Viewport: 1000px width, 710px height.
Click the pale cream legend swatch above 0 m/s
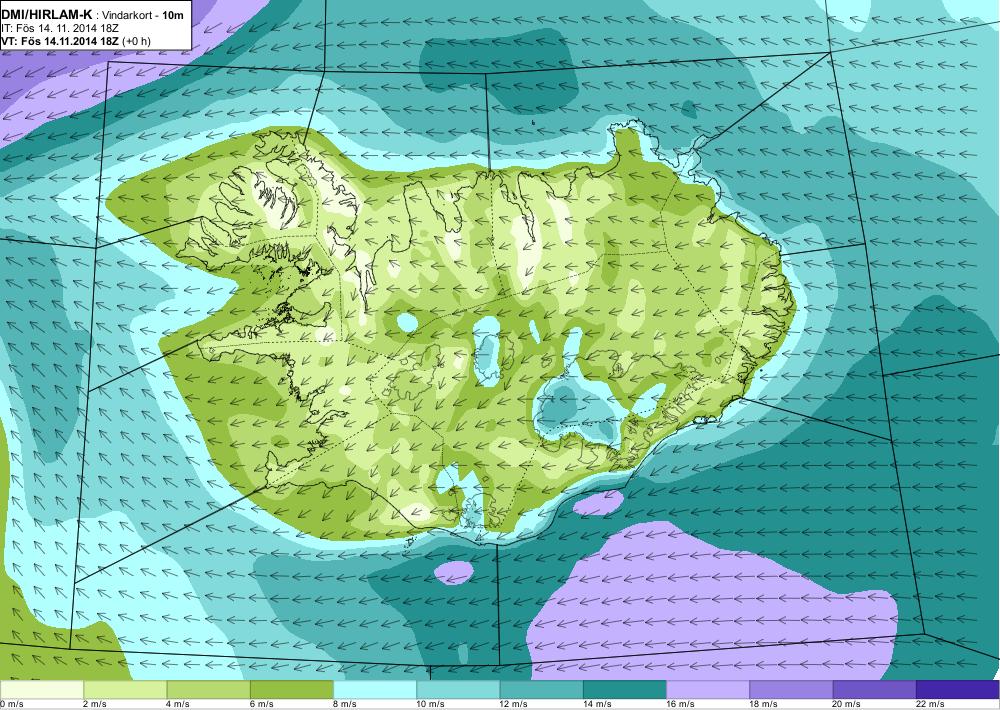[41, 689]
